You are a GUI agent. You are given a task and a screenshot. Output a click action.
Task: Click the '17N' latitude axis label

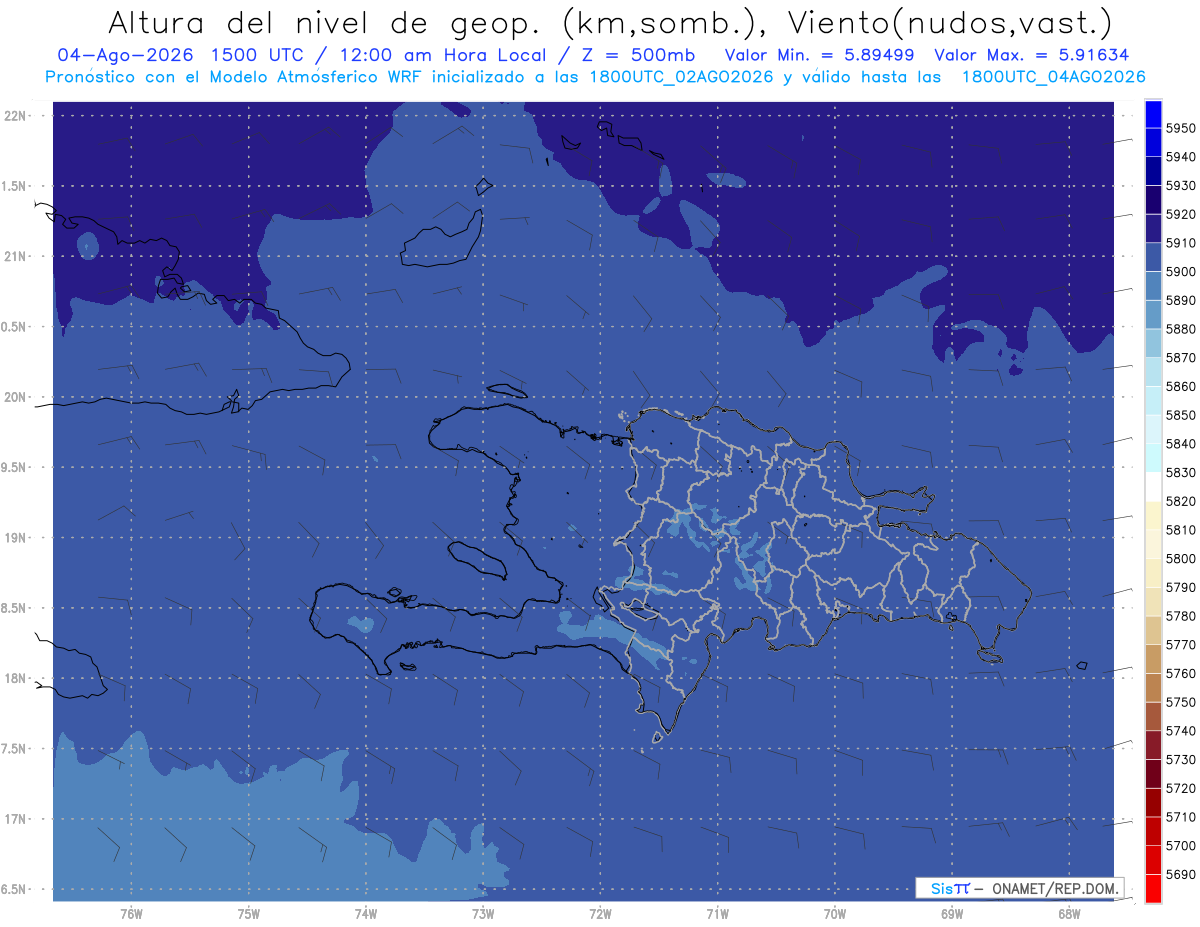point(15,819)
